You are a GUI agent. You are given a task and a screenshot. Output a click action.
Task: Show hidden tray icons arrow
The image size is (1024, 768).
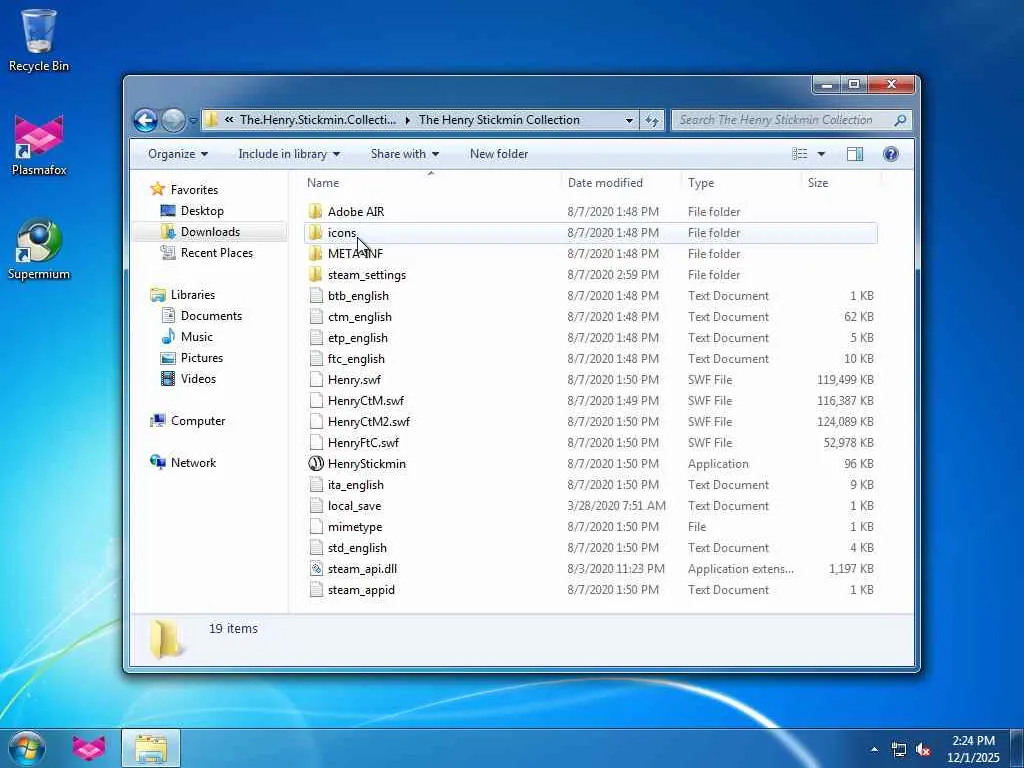coord(874,749)
